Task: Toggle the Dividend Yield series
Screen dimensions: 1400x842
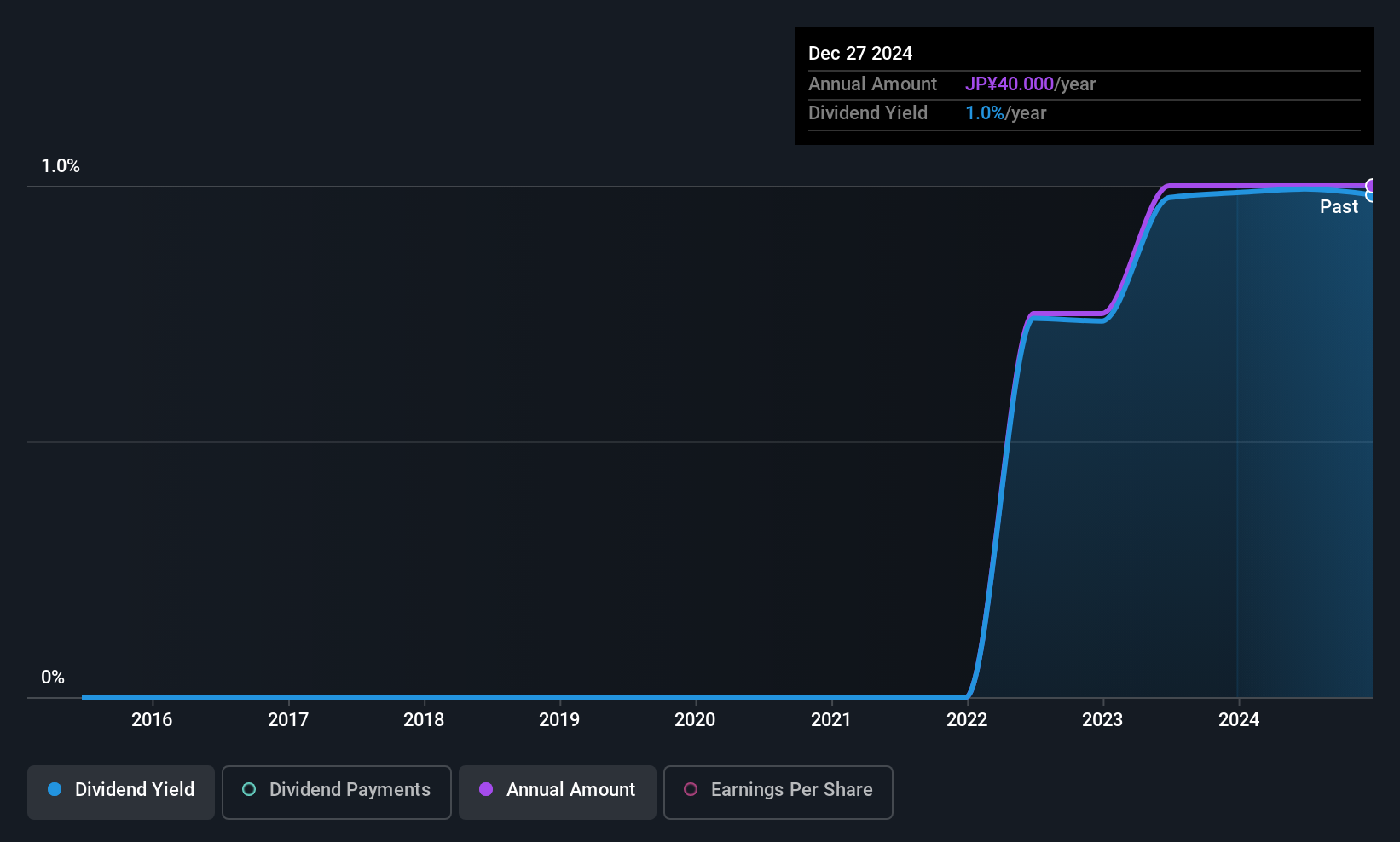Action: pos(121,792)
